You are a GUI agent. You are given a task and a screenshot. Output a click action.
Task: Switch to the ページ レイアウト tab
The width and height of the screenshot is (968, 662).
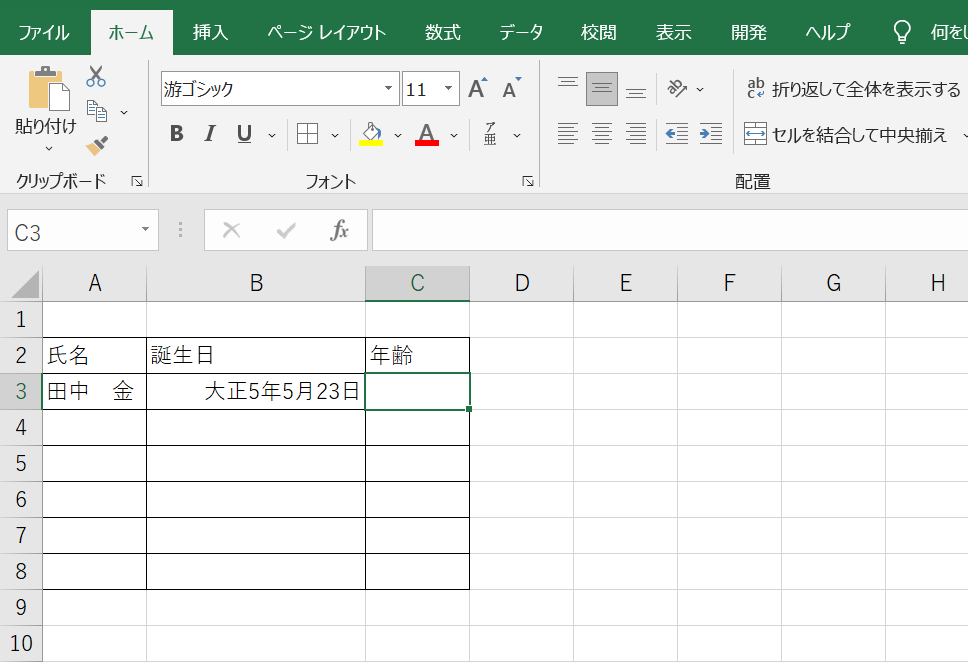click(327, 32)
